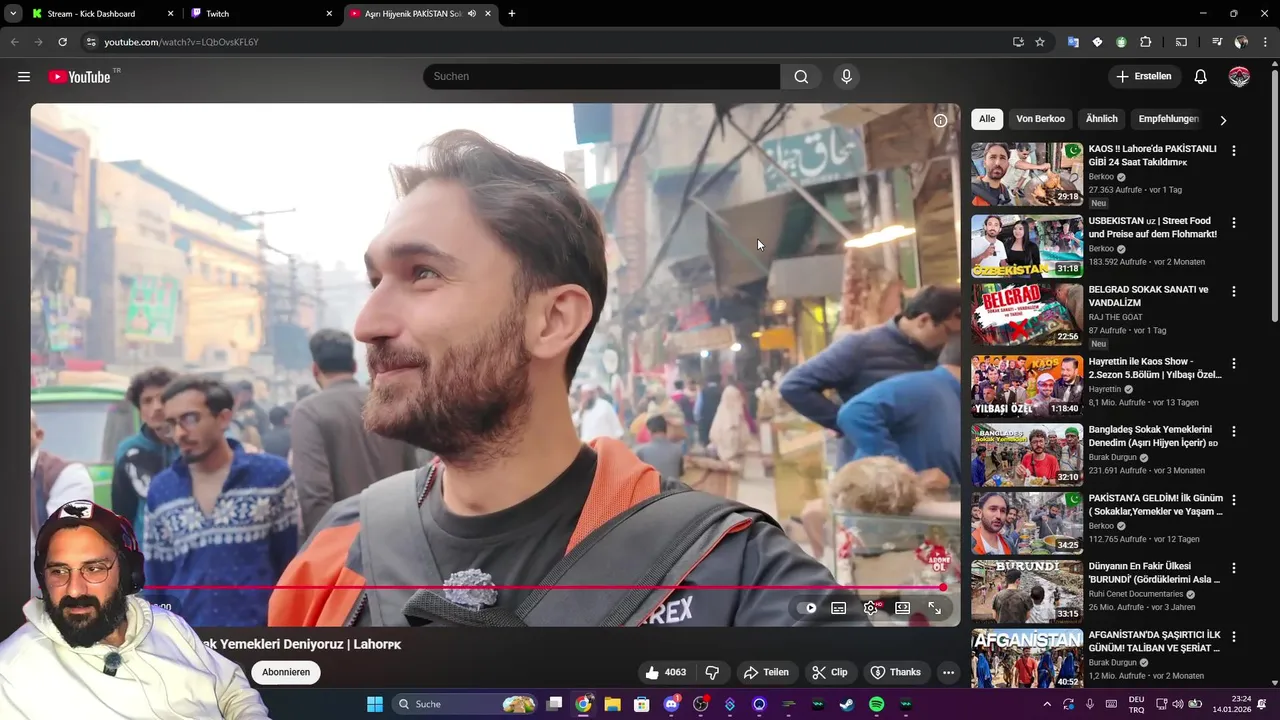Viewport: 1280px width, 720px height.
Task: Open the Chrome extensions puzzle icon
Action: [x=1146, y=42]
